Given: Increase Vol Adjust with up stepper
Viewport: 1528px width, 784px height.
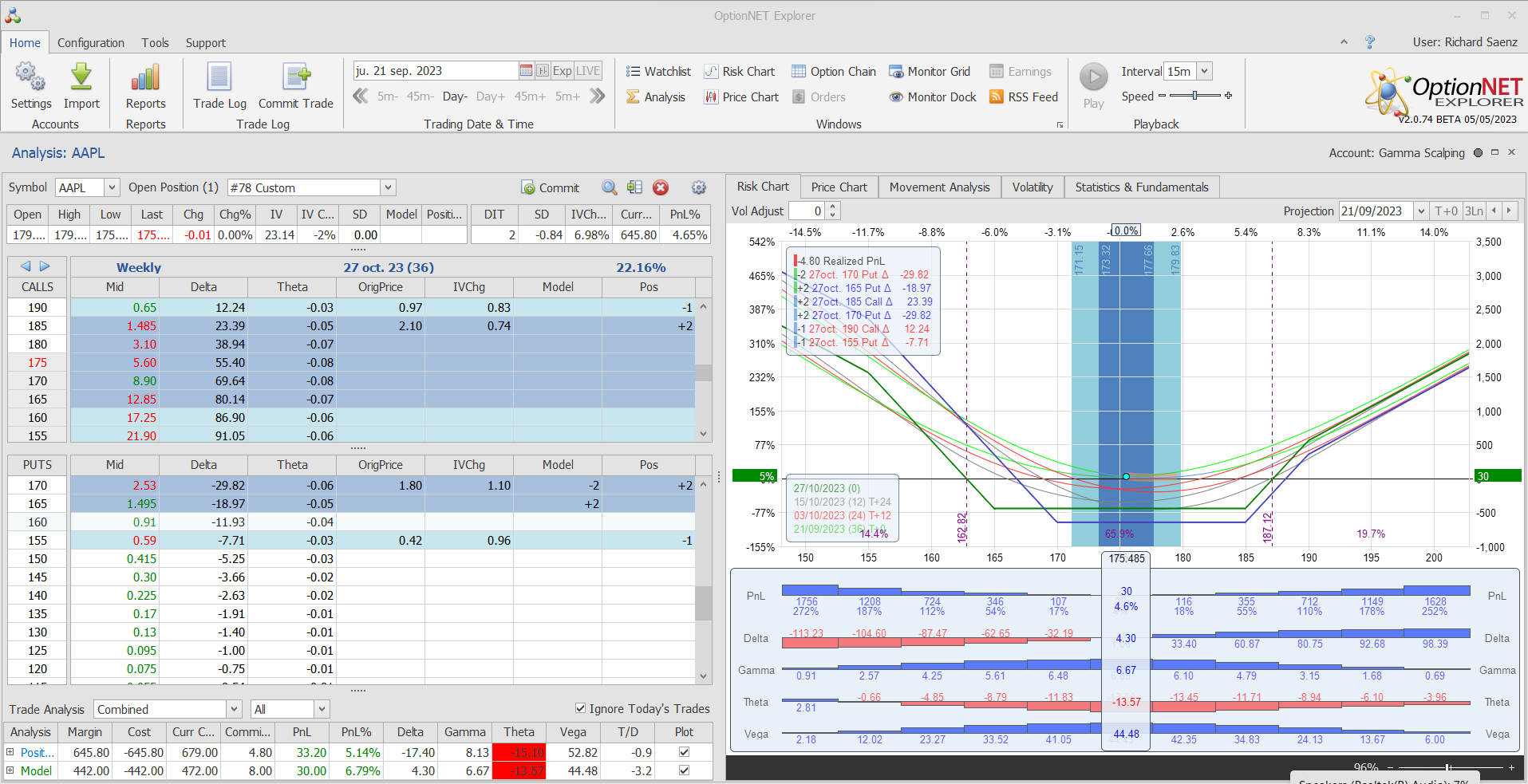Looking at the screenshot, I should pos(833,207).
